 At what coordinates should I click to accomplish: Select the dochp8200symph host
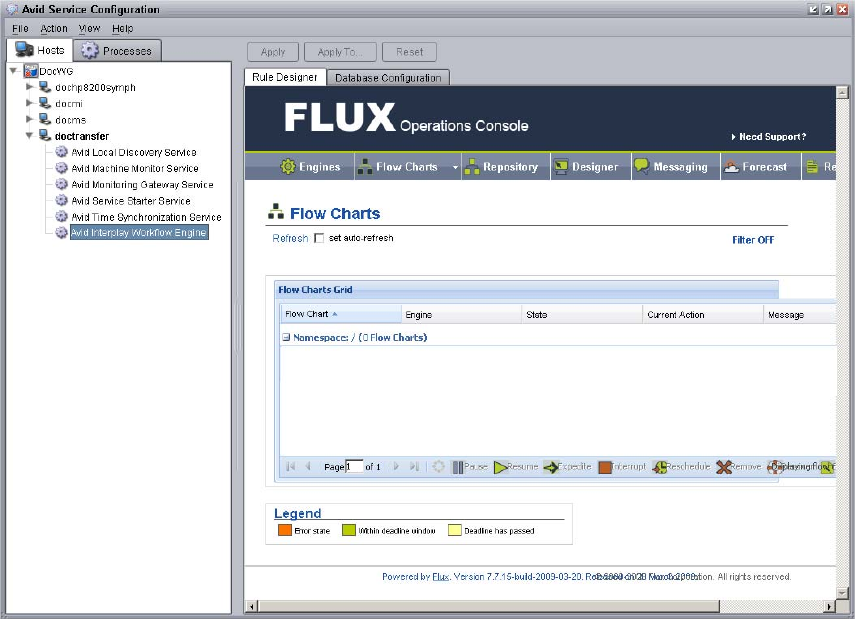(x=95, y=87)
